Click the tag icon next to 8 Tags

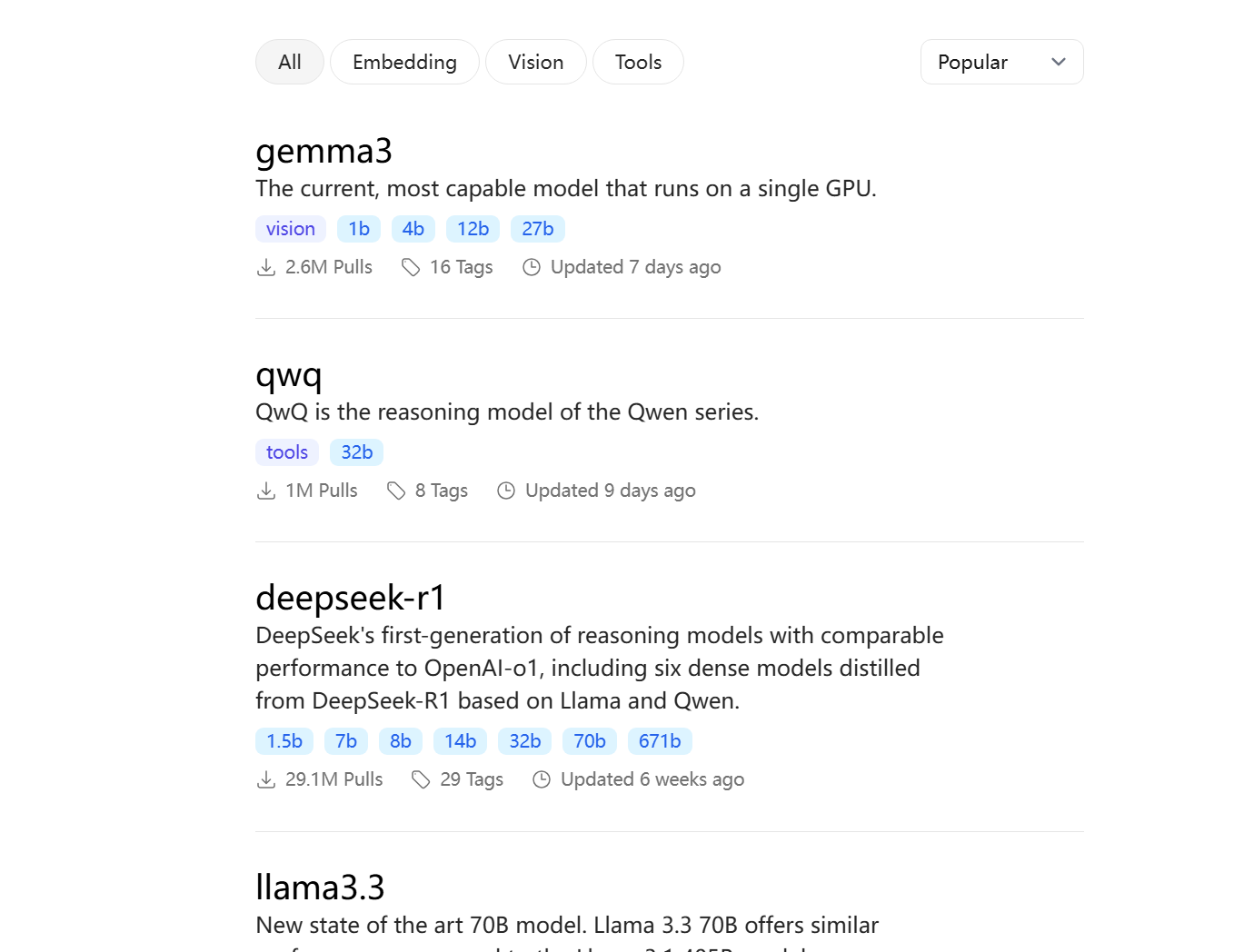click(x=396, y=491)
